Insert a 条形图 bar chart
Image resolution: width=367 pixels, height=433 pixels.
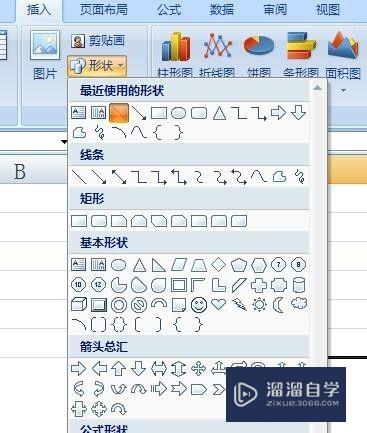pyautogui.click(x=301, y=55)
